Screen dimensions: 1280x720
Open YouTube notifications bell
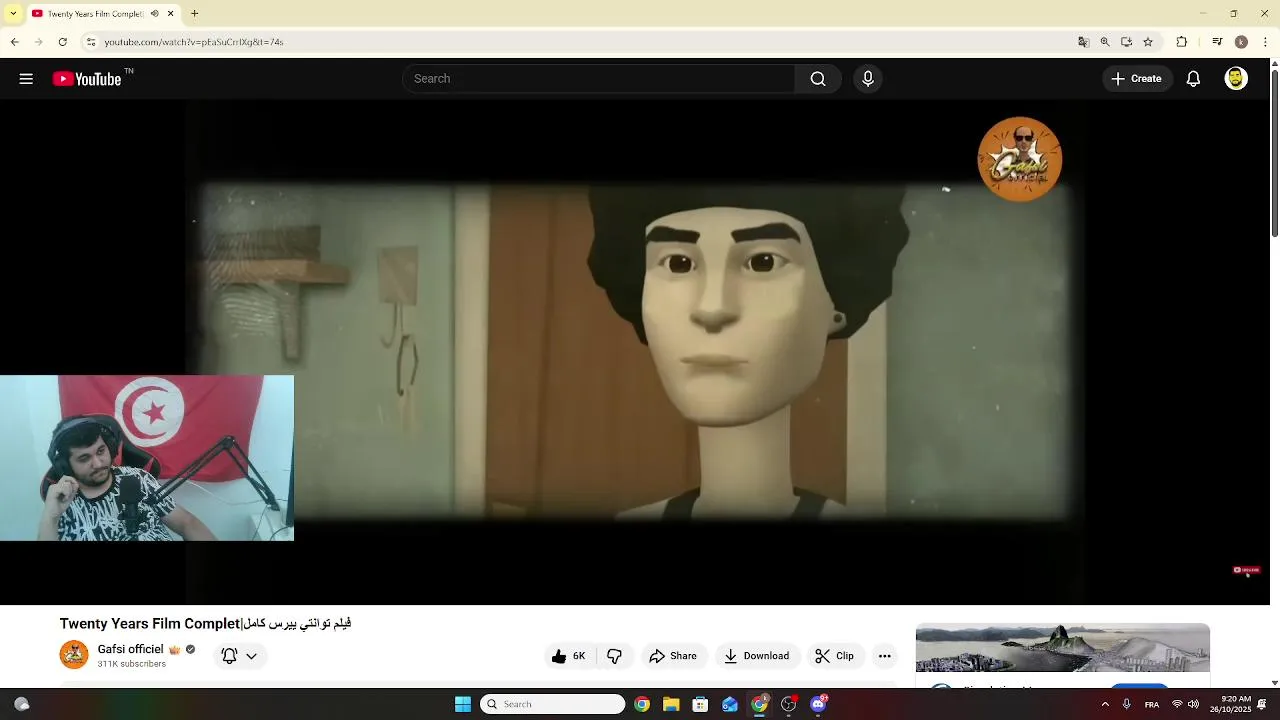(1193, 79)
